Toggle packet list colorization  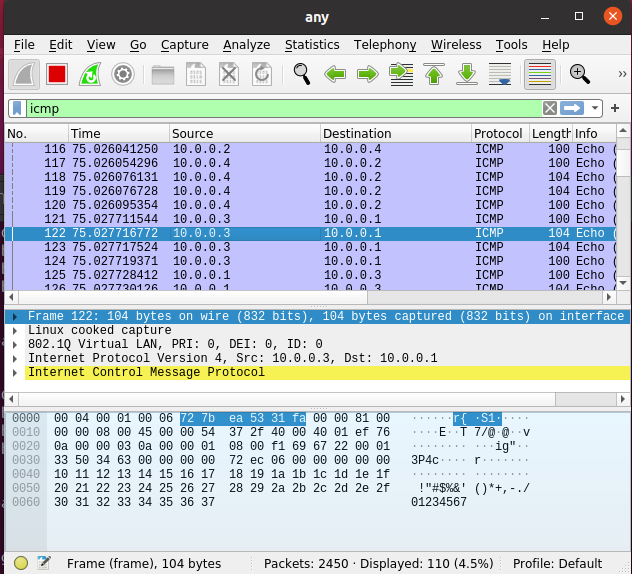click(540, 74)
